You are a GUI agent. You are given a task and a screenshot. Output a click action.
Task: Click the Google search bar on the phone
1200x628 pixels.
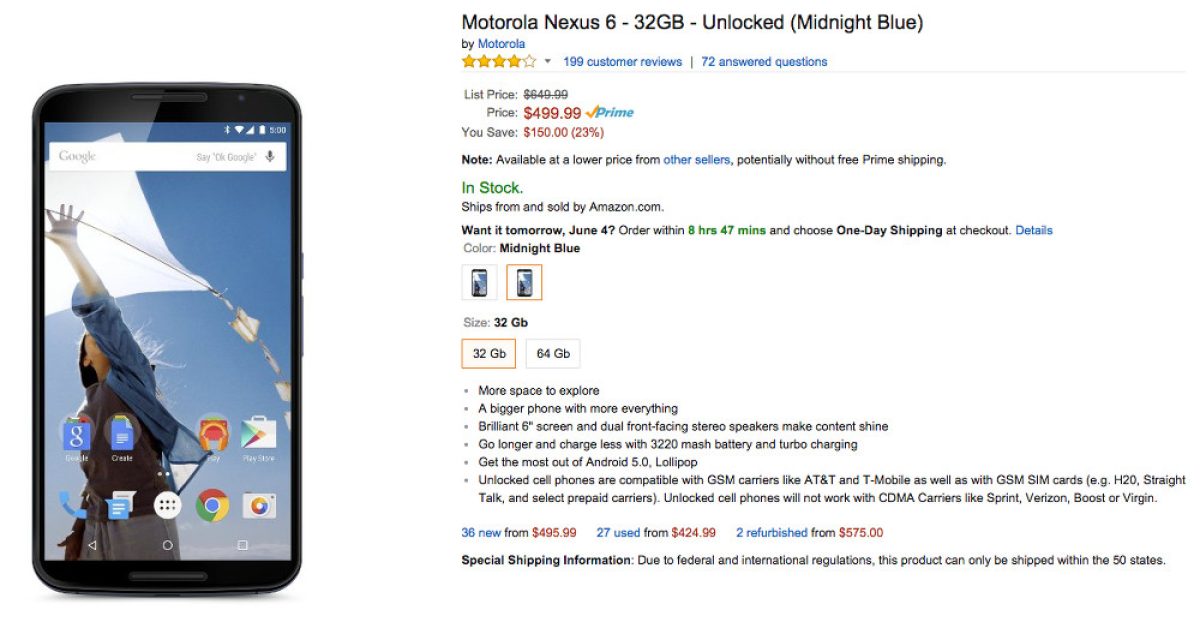pos(150,157)
